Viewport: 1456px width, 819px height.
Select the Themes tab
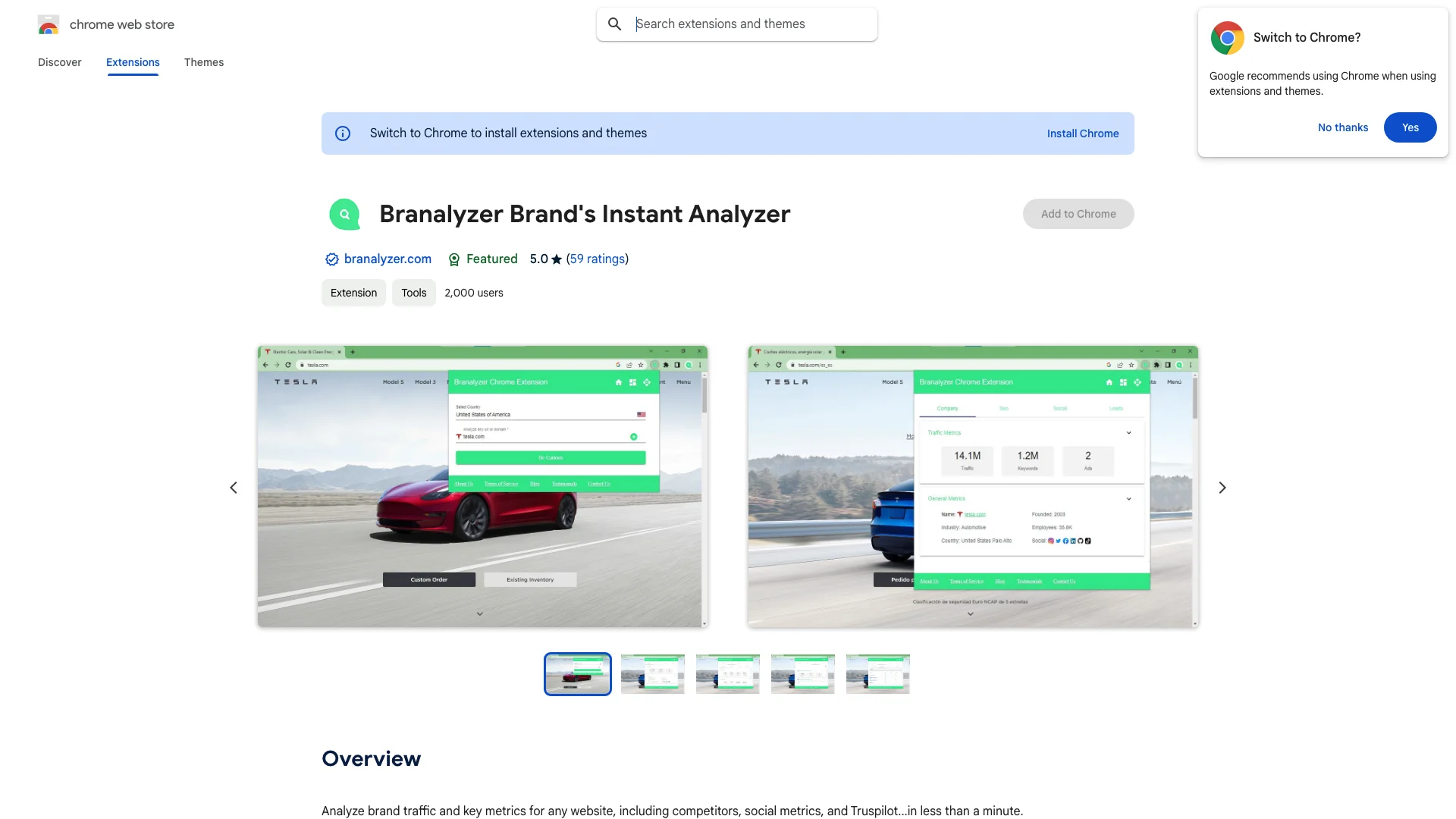tap(203, 62)
